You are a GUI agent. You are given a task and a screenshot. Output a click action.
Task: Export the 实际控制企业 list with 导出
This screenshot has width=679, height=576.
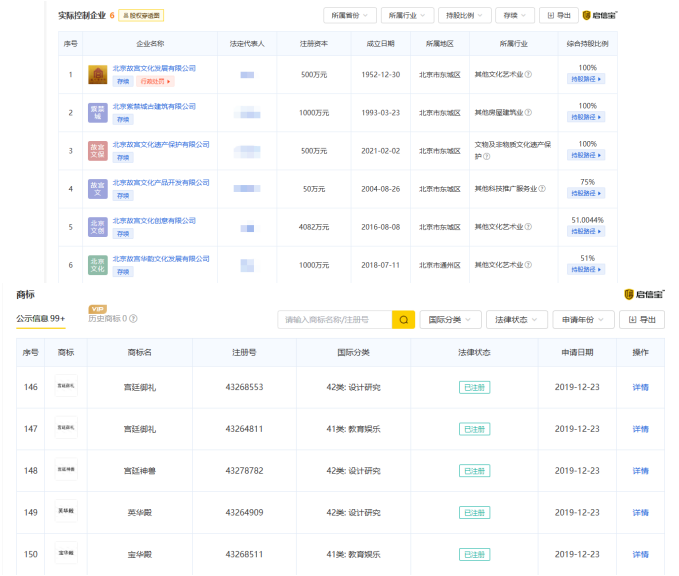point(559,16)
